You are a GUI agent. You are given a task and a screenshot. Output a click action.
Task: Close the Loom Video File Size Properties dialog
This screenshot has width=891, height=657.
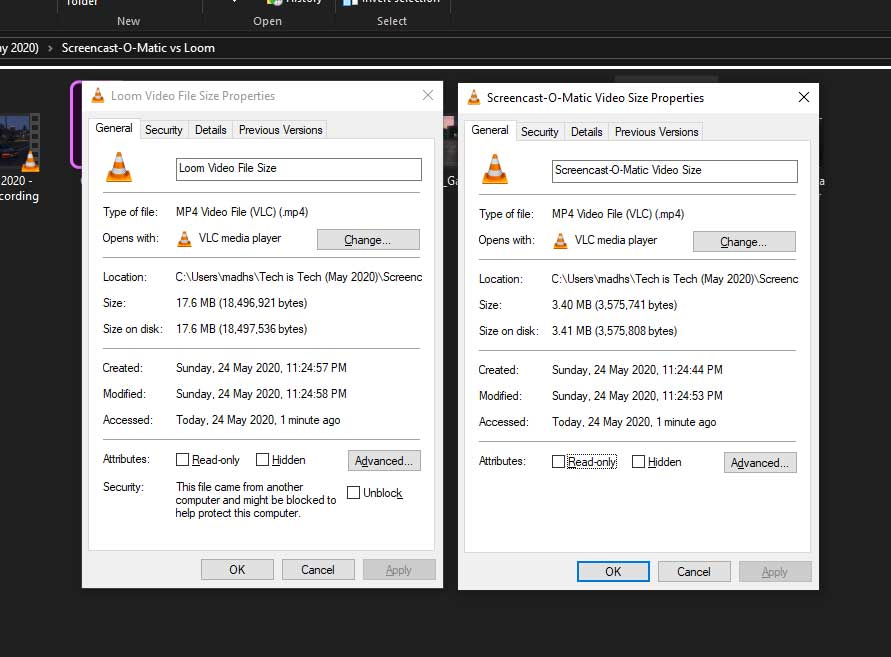coord(428,95)
